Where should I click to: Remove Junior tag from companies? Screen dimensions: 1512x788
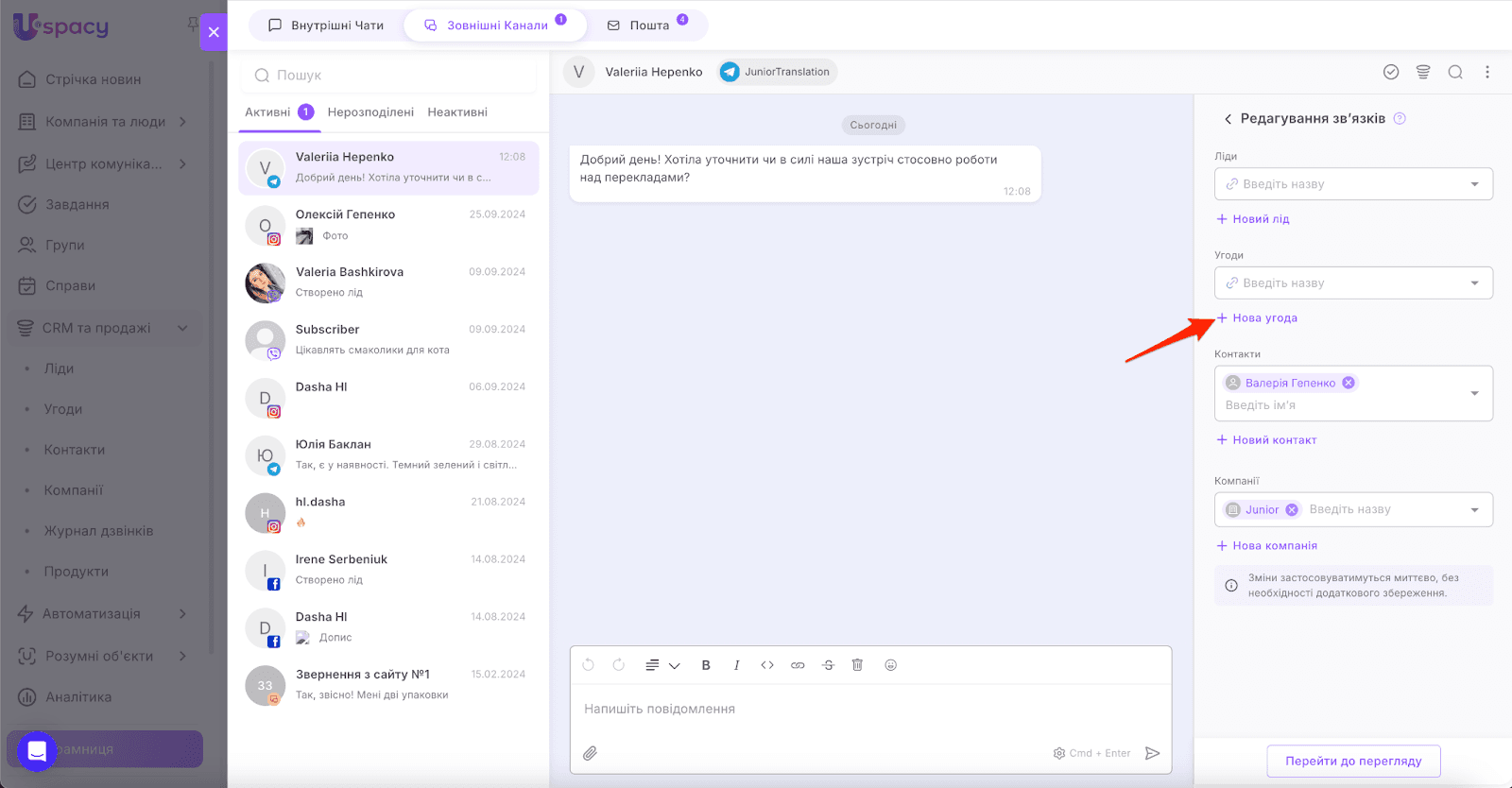1292,509
